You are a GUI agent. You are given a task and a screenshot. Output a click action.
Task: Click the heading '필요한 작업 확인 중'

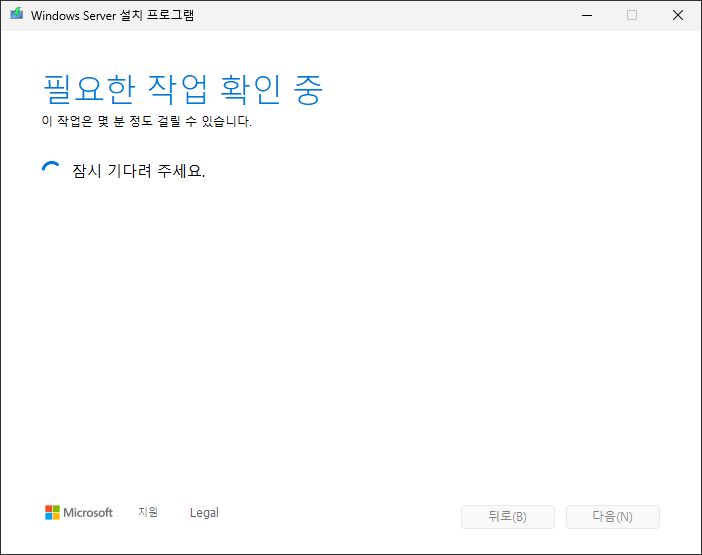click(182, 90)
